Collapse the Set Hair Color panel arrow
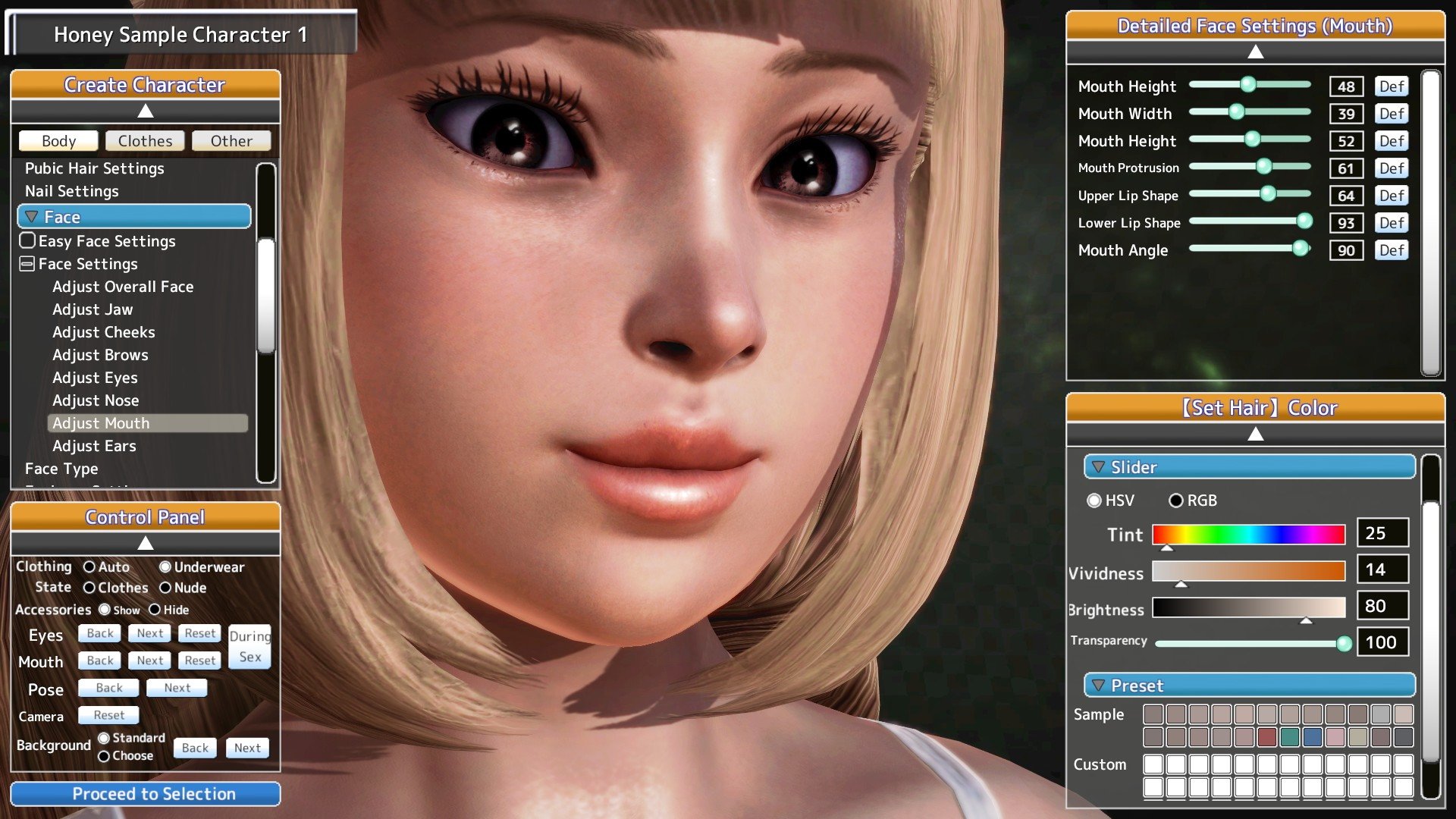1456x819 pixels. [1255, 434]
